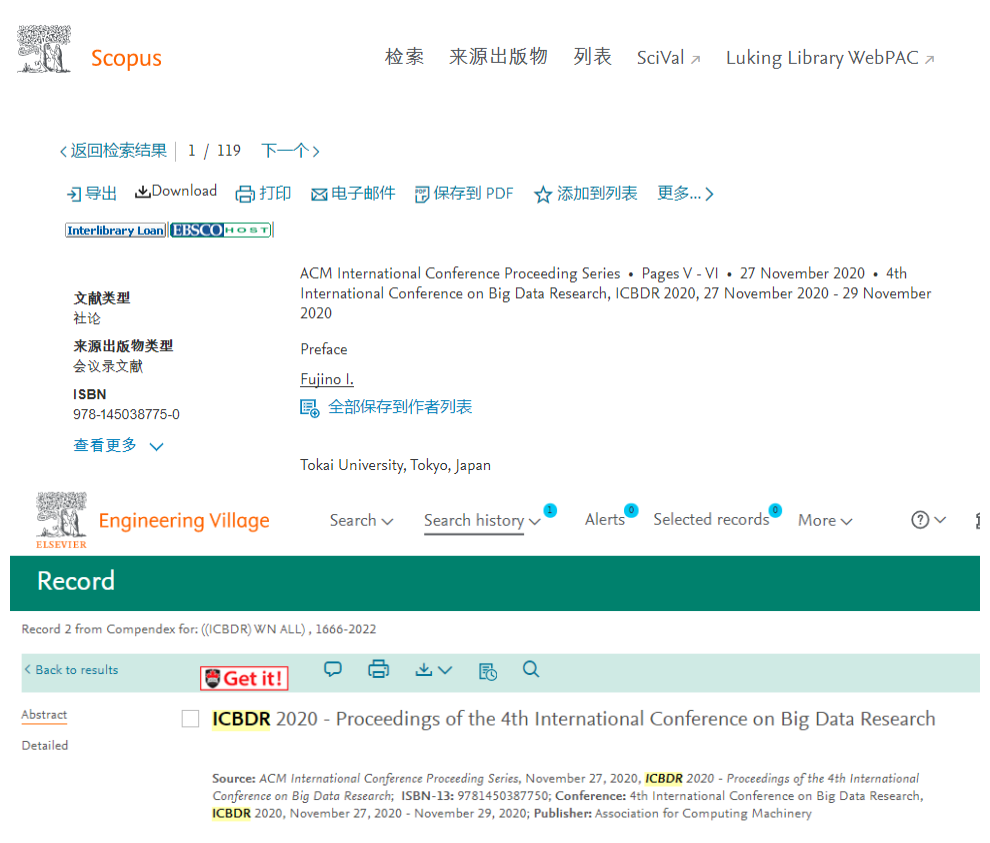Open Engineering Village home link
This screenshot has height=843, width=990.
184,520
